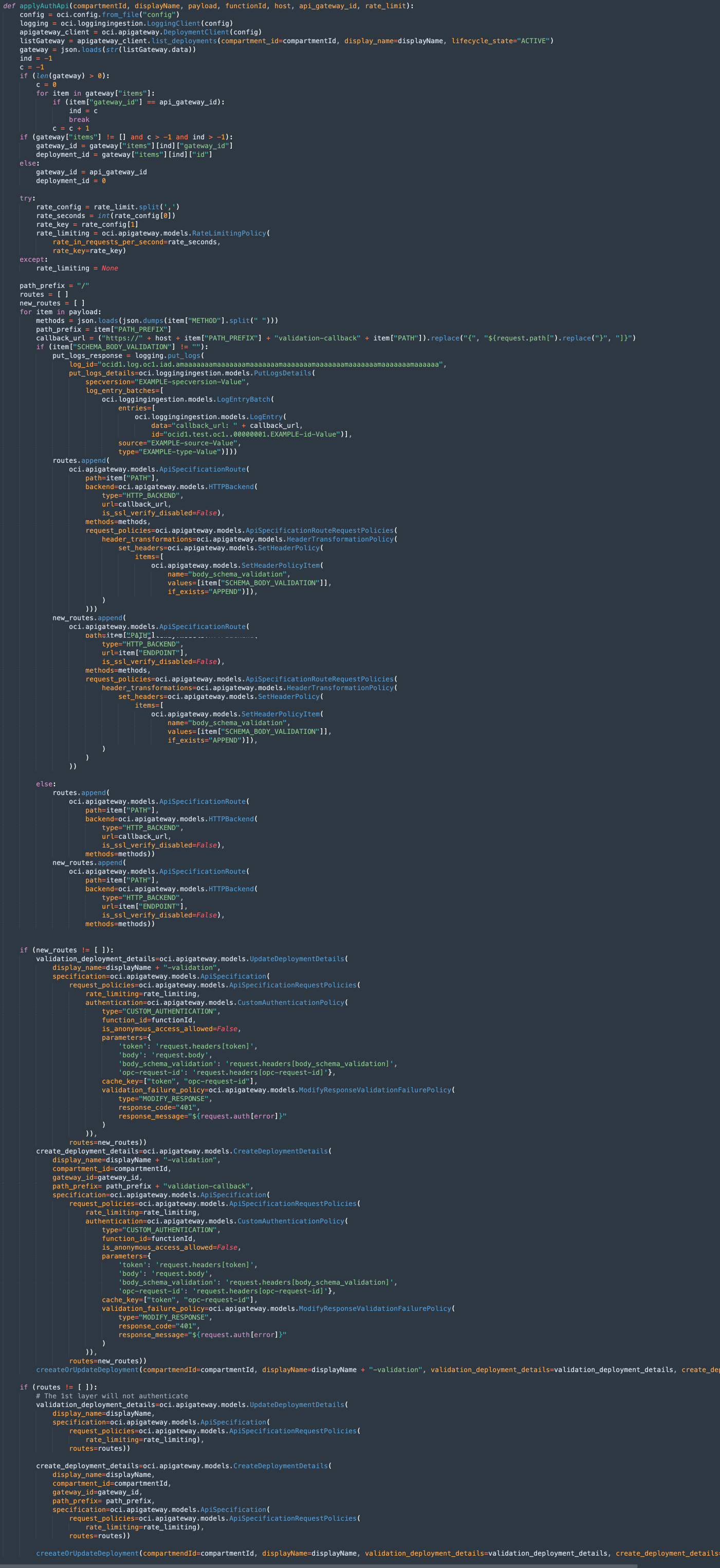Click comment 'The 1st layer will not authenticate'
Viewport: 720px width, 1568px height.
pyautogui.click(x=112, y=1396)
